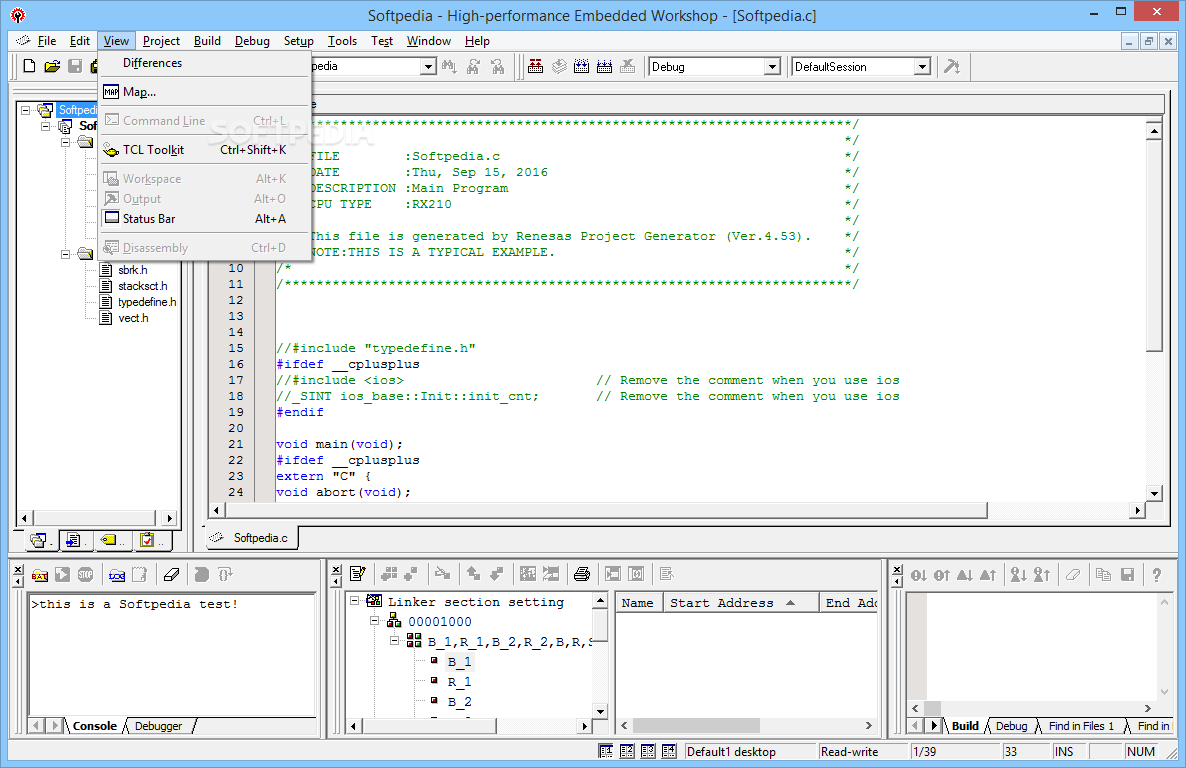This screenshot has width=1186, height=768.
Task: Click the help question mark in output toolbar
Action: pos(1157,575)
